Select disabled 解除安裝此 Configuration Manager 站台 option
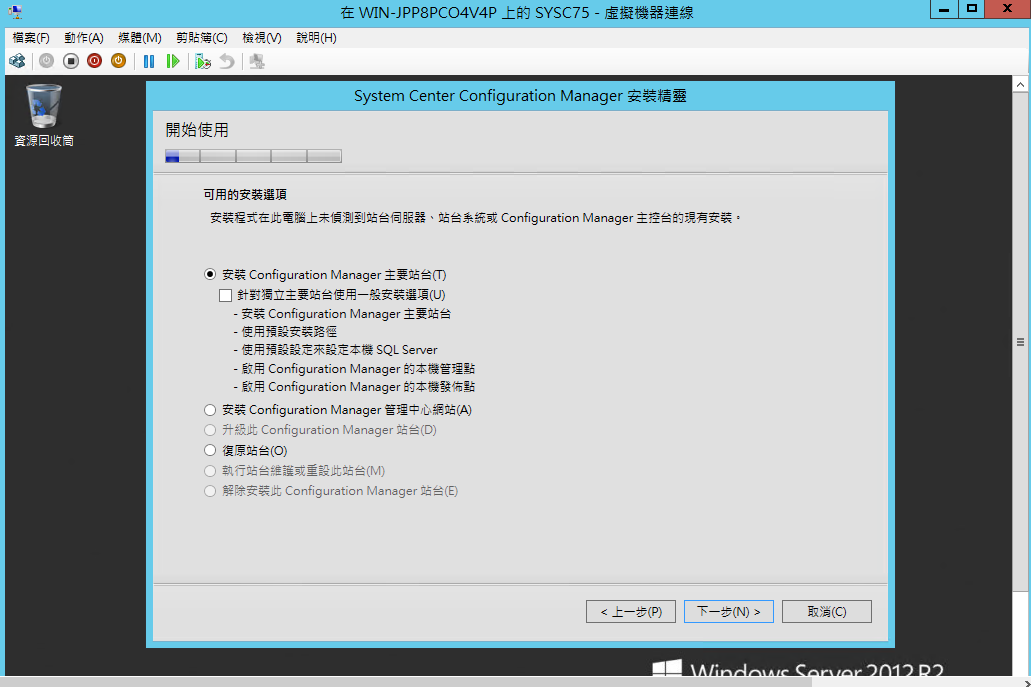The height and width of the screenshot is (687, 1031). 210,491
